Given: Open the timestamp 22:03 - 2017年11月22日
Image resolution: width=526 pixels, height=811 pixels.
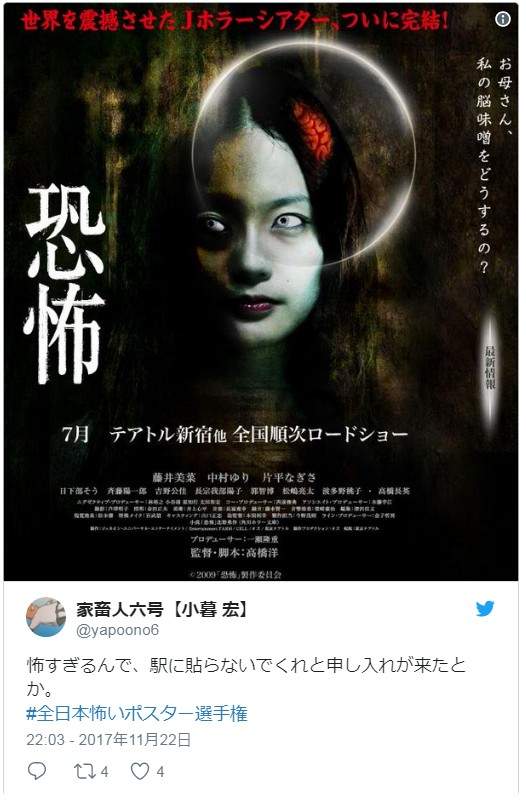Looking at the screenshot, I should (109, 740).
